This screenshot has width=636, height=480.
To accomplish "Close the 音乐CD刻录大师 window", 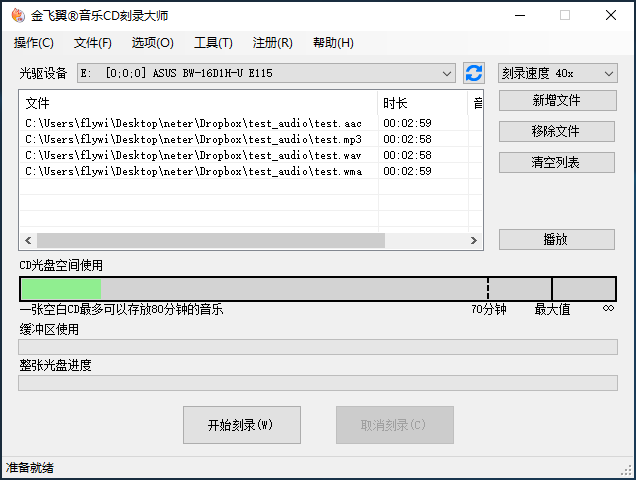I will click(611, 15).
